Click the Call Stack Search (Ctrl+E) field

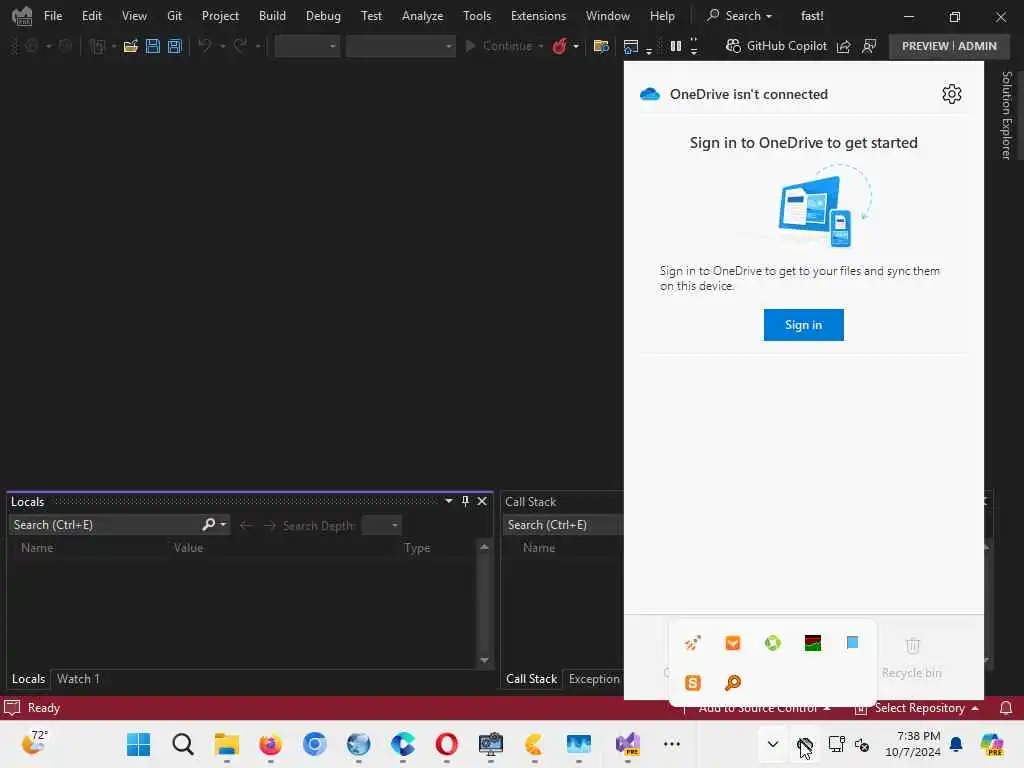pyautogui.click(x=563, y=525)
